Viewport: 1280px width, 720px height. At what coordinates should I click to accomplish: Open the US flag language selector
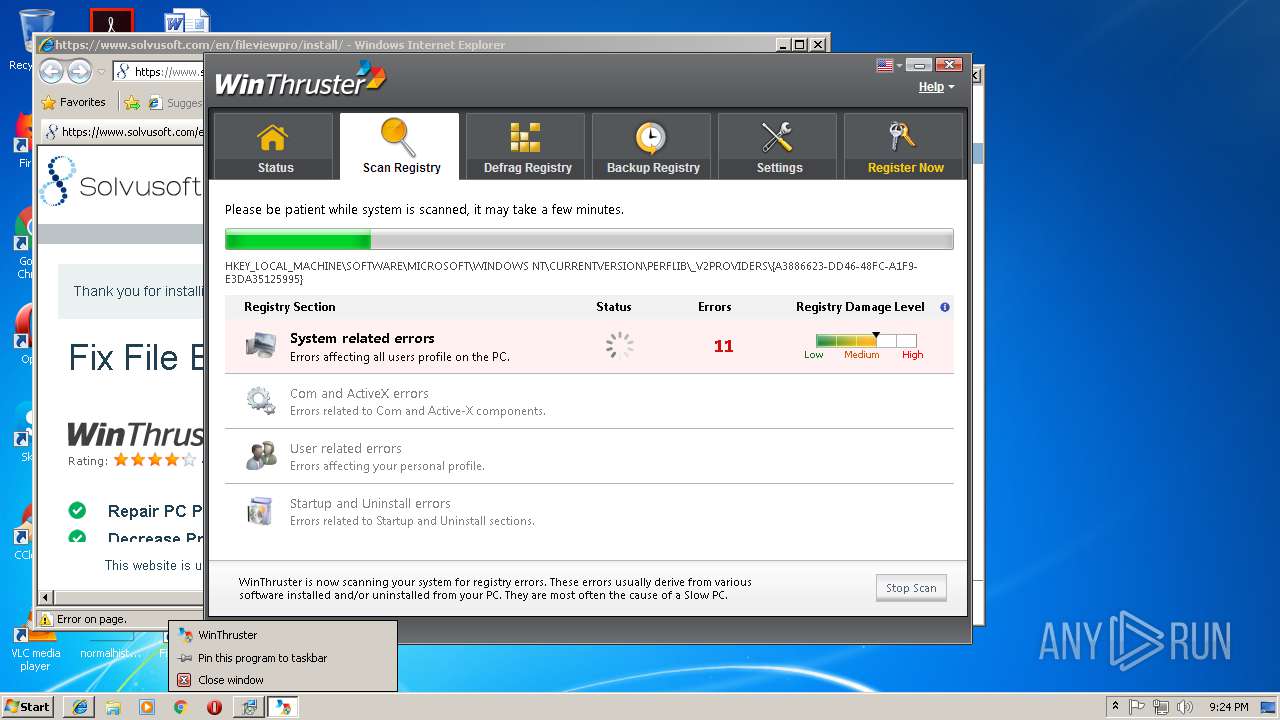(x=888, y=65)
